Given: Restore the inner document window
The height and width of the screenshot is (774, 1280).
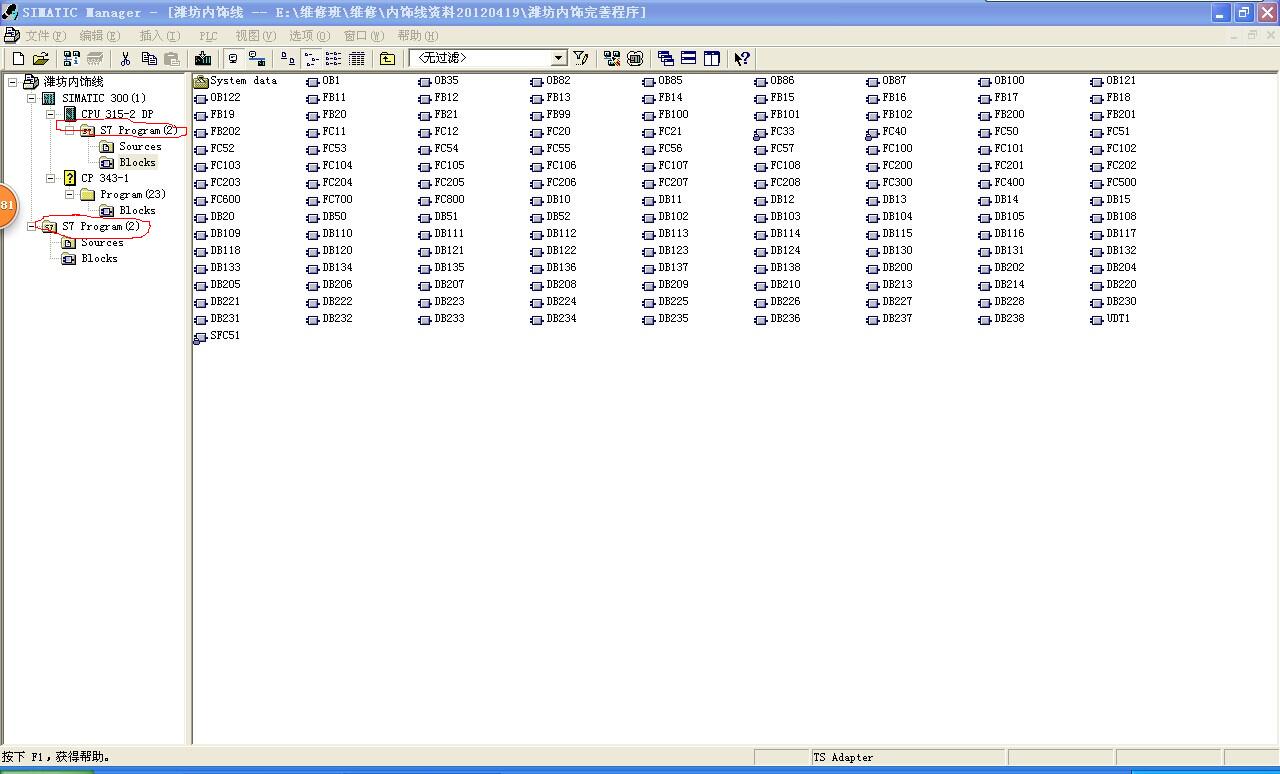Looking at the screenshot, I should [x=1250, y=35].
